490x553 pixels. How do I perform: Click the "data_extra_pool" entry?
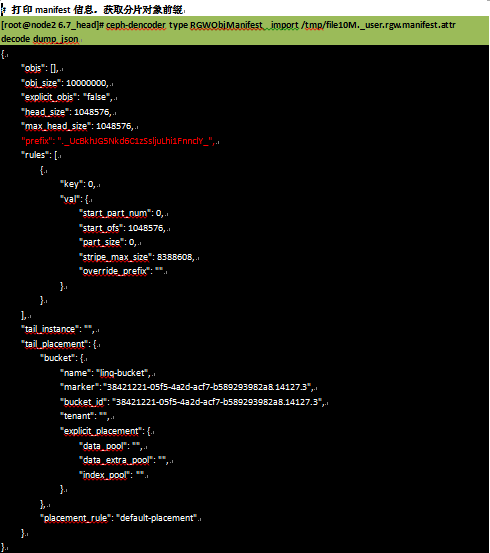point(125,461)
